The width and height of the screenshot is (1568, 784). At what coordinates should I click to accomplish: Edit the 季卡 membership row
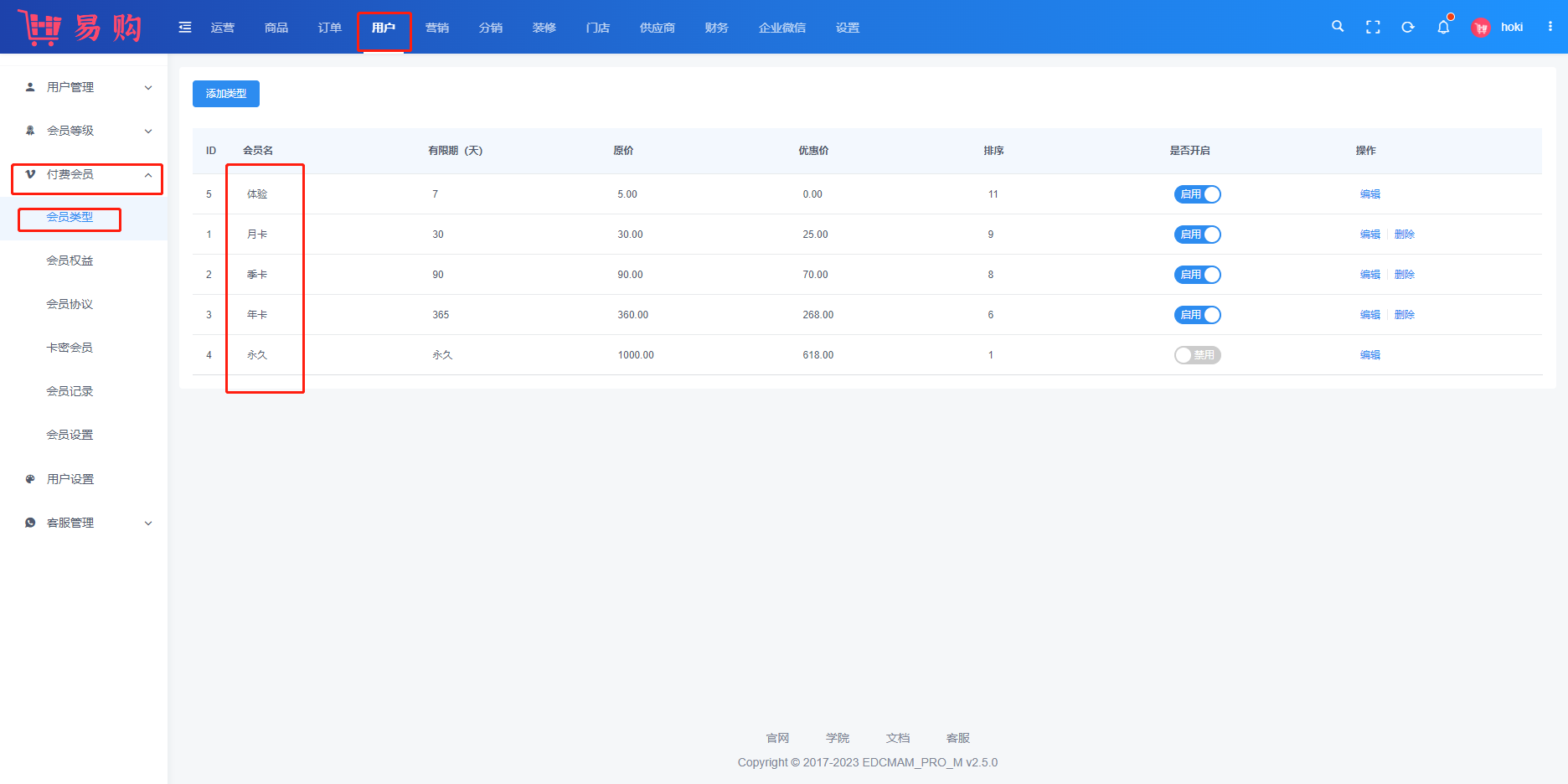click(1370, 275)
